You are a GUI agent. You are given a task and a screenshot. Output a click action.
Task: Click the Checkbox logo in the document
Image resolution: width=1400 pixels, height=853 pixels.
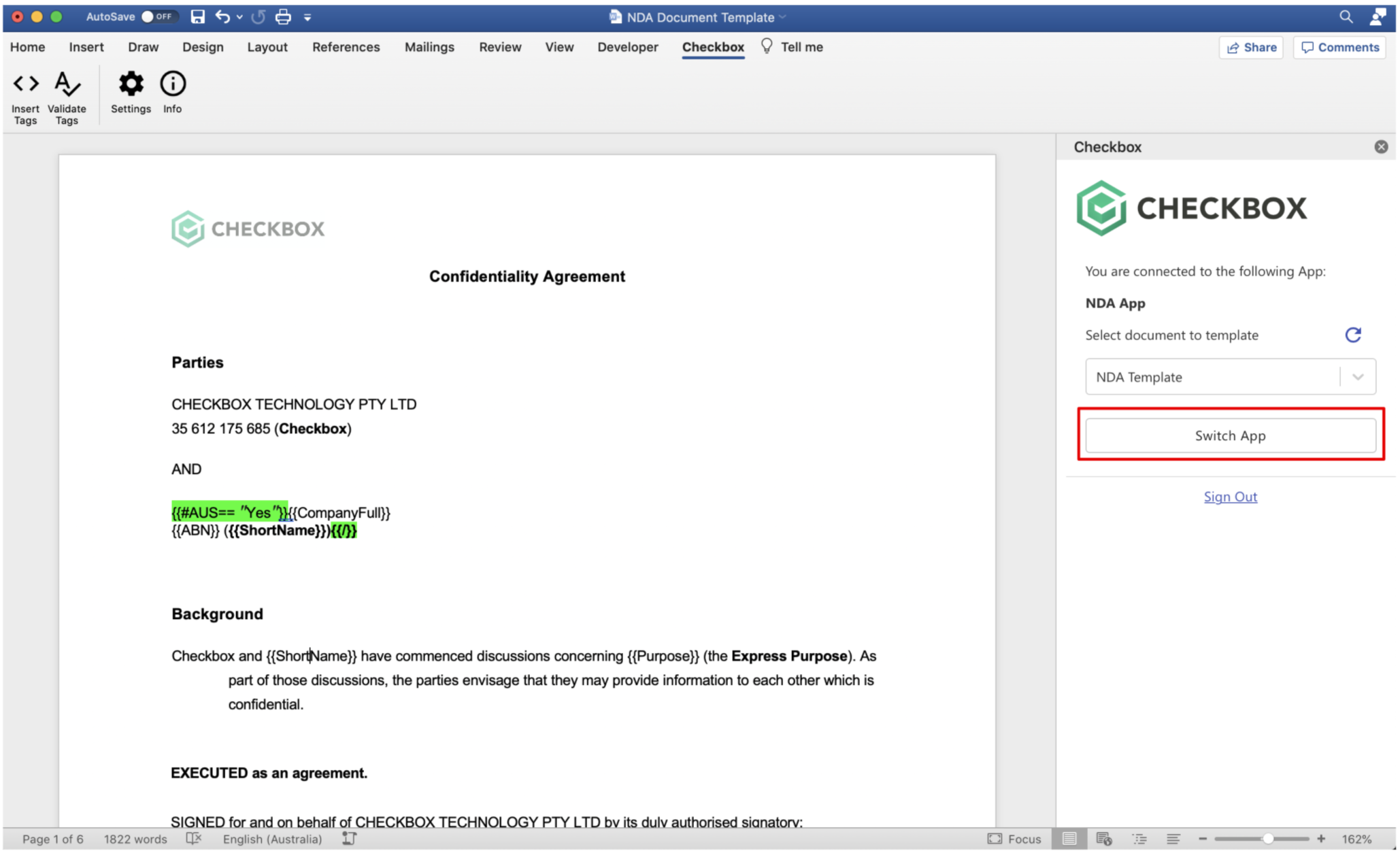248,229
